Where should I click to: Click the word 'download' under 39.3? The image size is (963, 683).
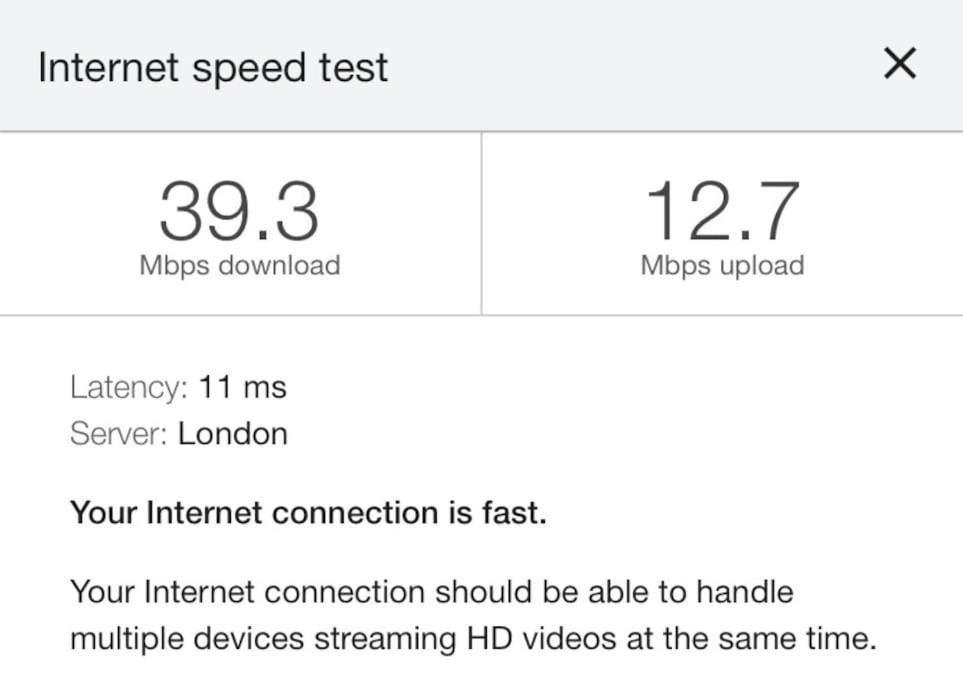[279, 265]
